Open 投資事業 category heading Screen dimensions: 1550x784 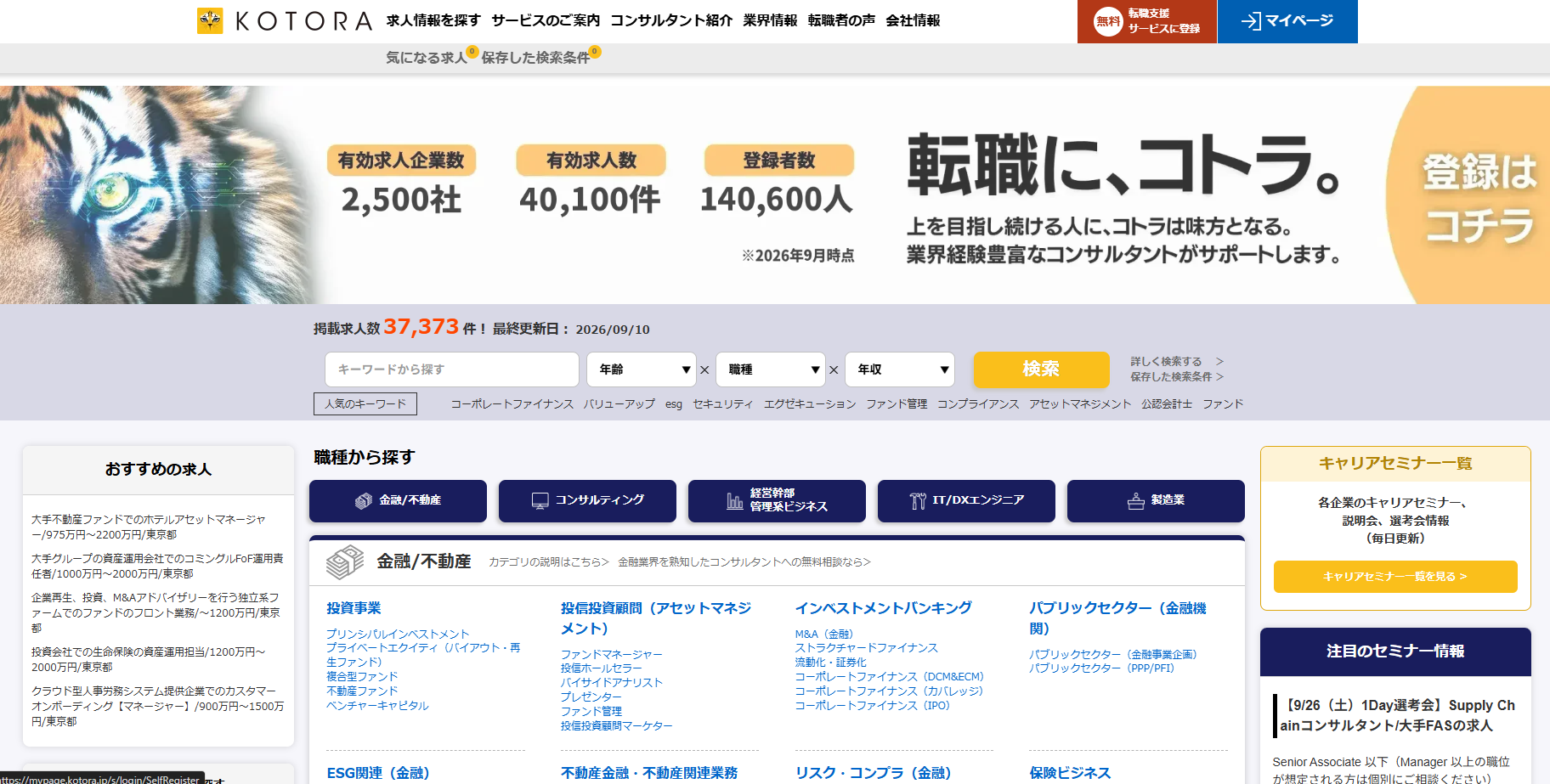point(354,608)
